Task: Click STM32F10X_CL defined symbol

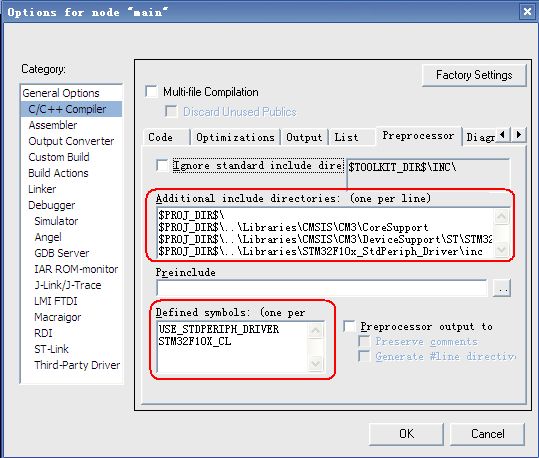Action: (195, 341)
